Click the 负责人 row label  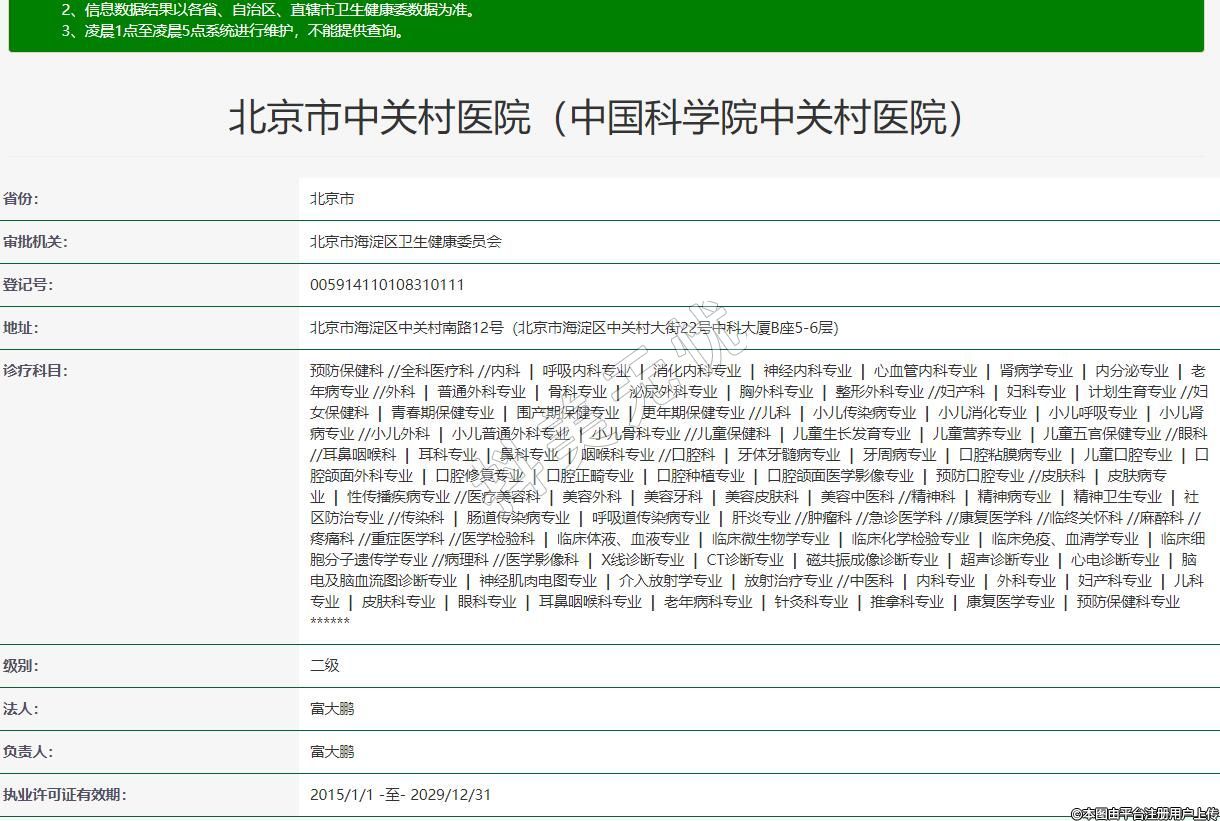[x=28, y=752]
